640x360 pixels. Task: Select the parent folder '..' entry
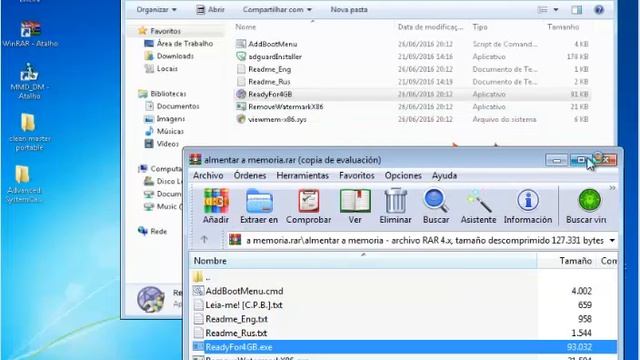pos(202,278)
